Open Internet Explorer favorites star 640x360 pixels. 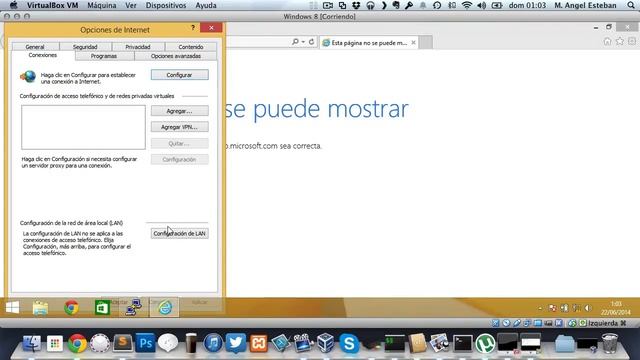(x=620, y=42)
